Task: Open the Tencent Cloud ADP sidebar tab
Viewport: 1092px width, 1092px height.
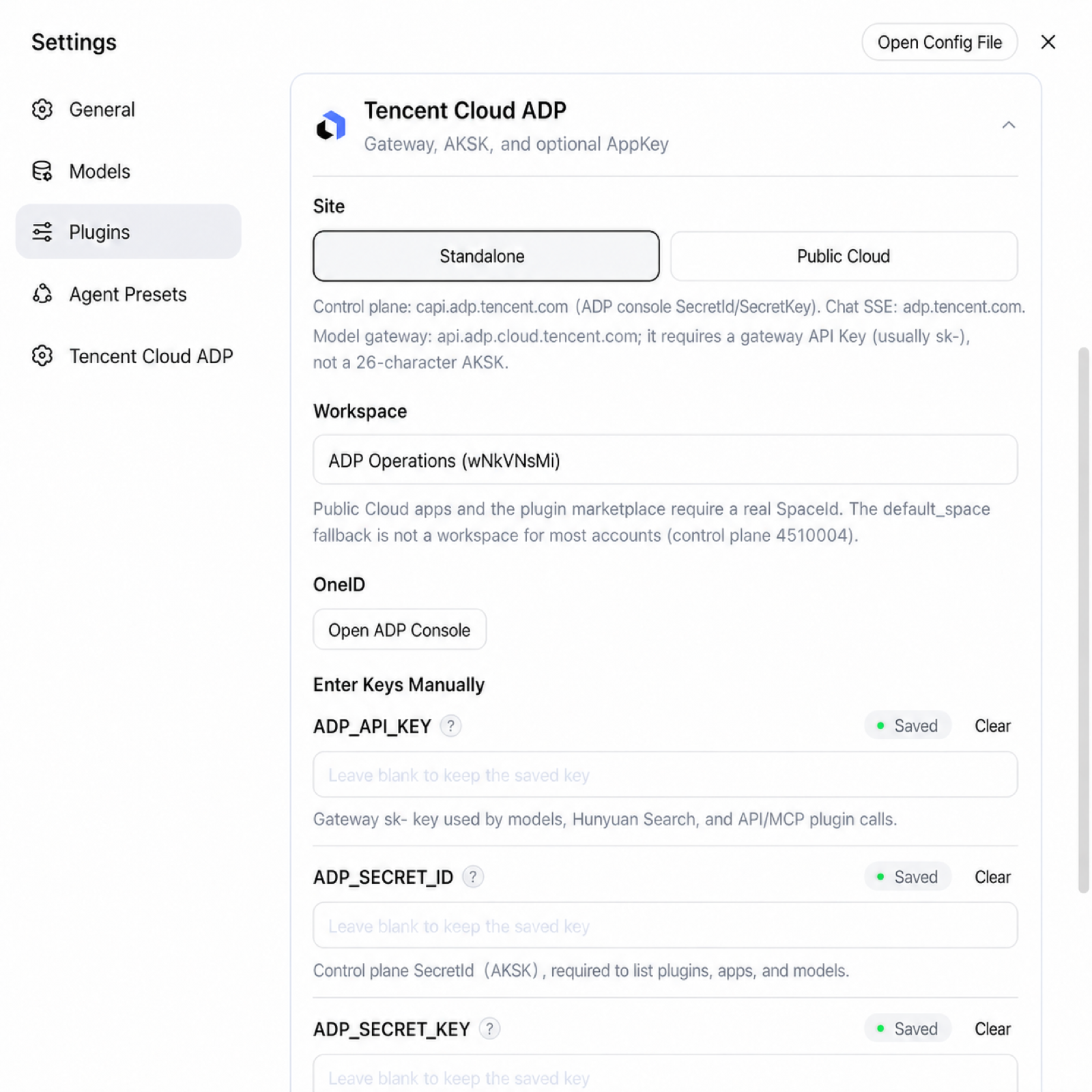Action: click(128, 356)
